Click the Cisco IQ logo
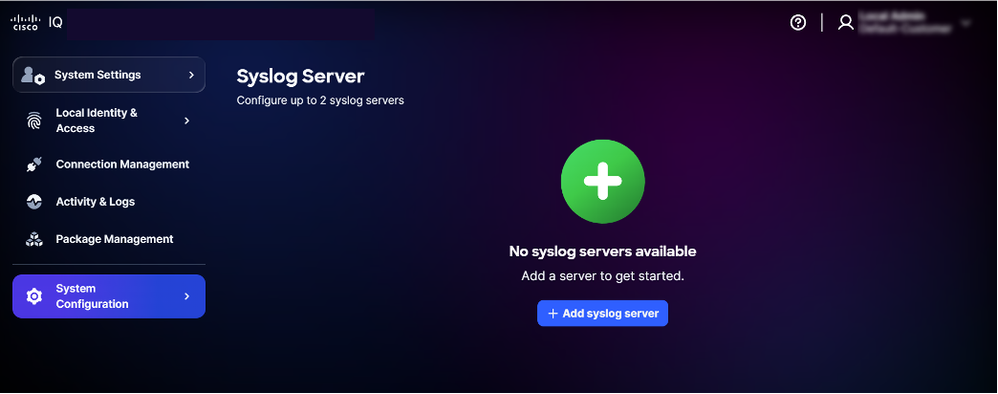 36,23
